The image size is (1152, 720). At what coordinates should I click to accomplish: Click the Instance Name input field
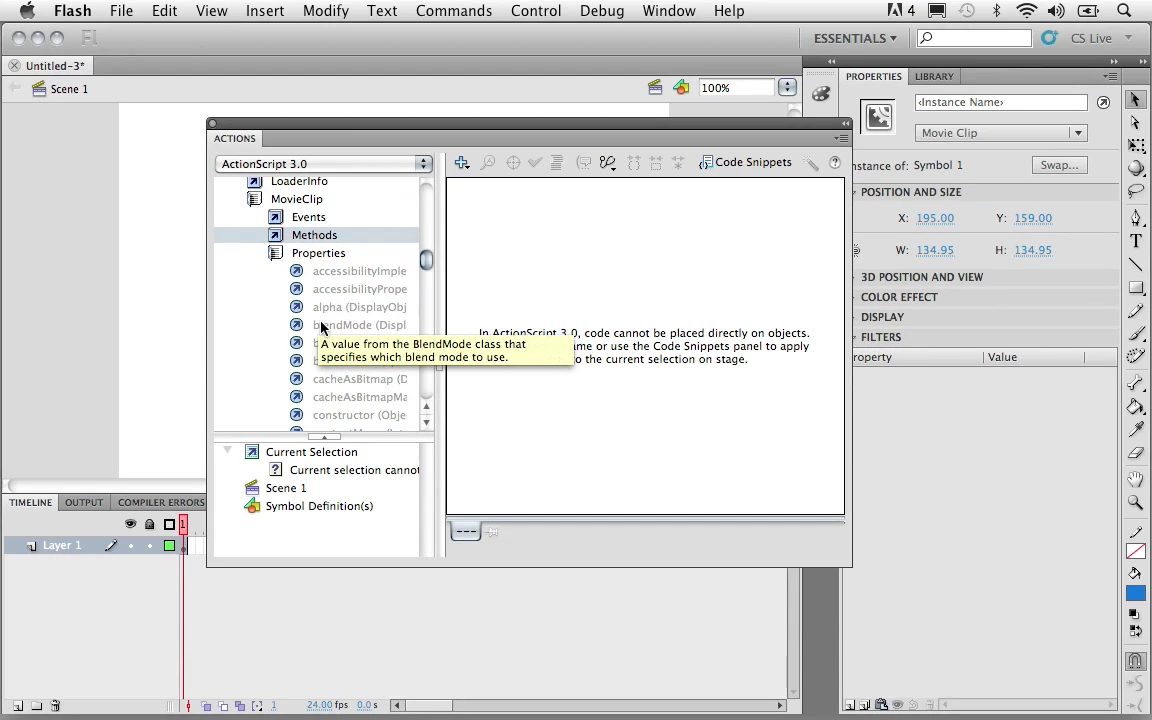click(1001, 102)
